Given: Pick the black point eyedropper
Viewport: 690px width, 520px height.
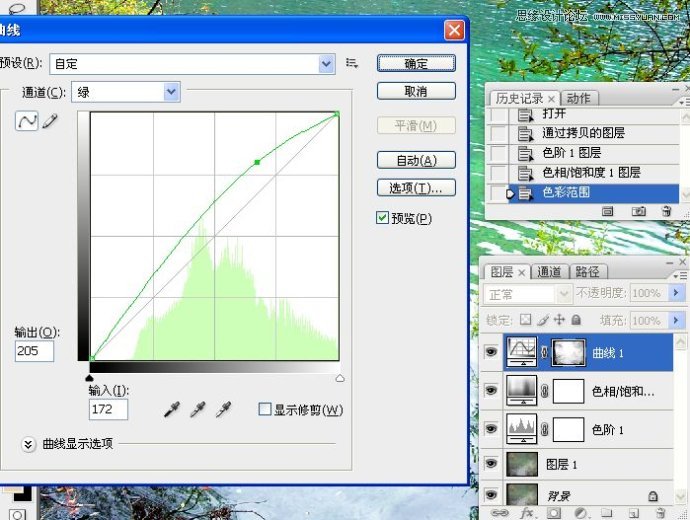Looking at the screenshot, I should pos(172,409).
